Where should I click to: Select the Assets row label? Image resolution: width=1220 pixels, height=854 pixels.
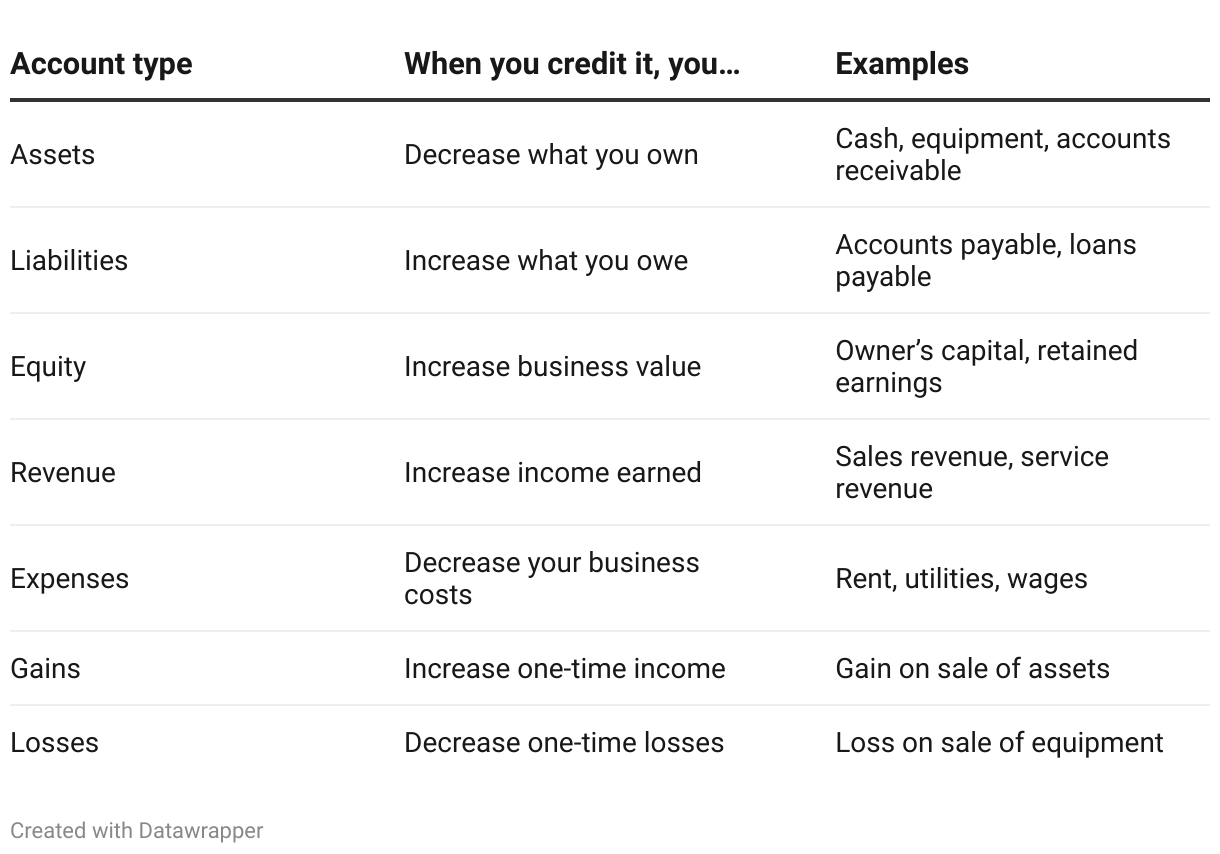pyautogui.click(x=53, y=155)
